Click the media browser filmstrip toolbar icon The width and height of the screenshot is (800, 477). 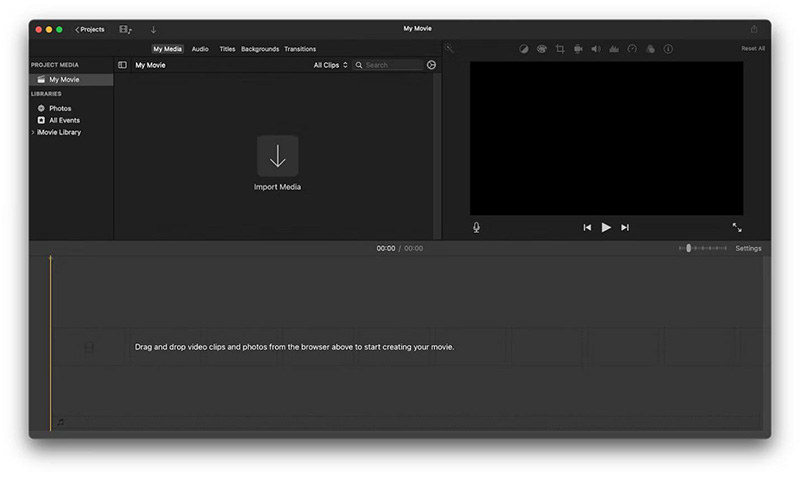coord(126,30)
